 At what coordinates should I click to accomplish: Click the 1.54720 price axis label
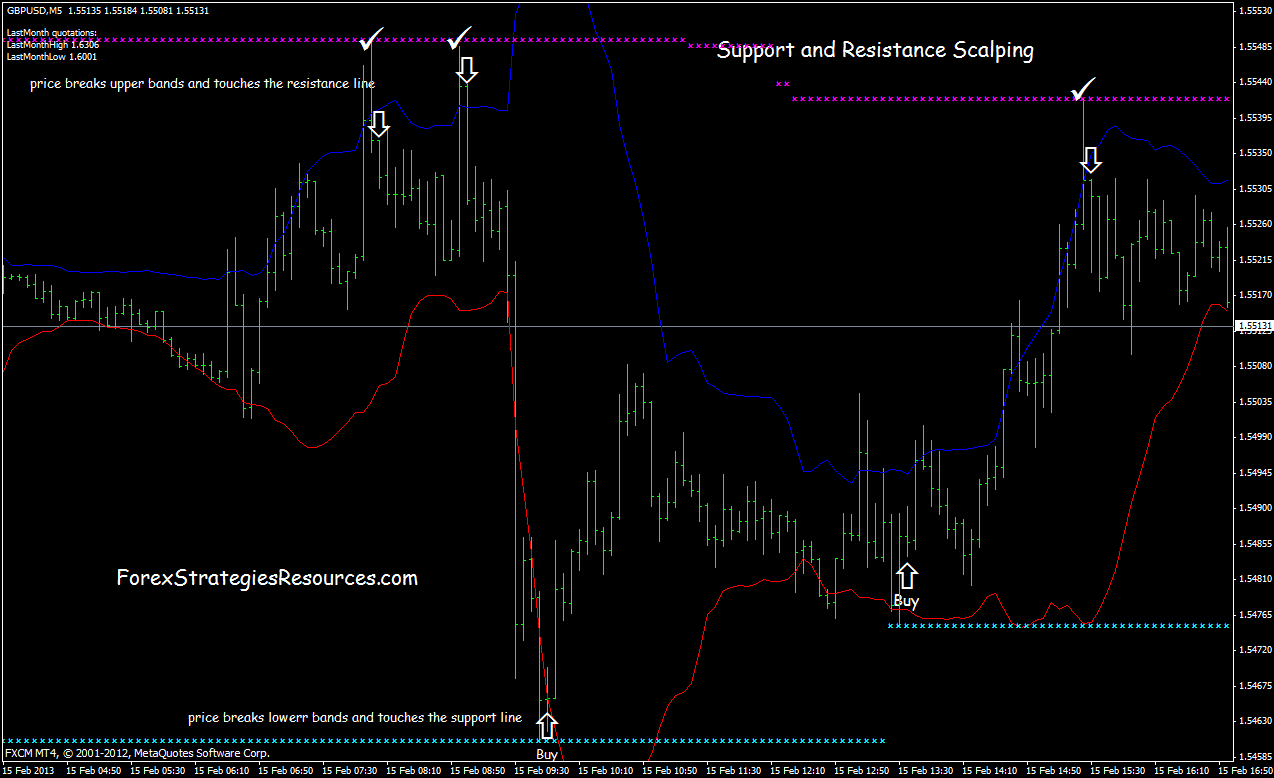point(1254,650)
